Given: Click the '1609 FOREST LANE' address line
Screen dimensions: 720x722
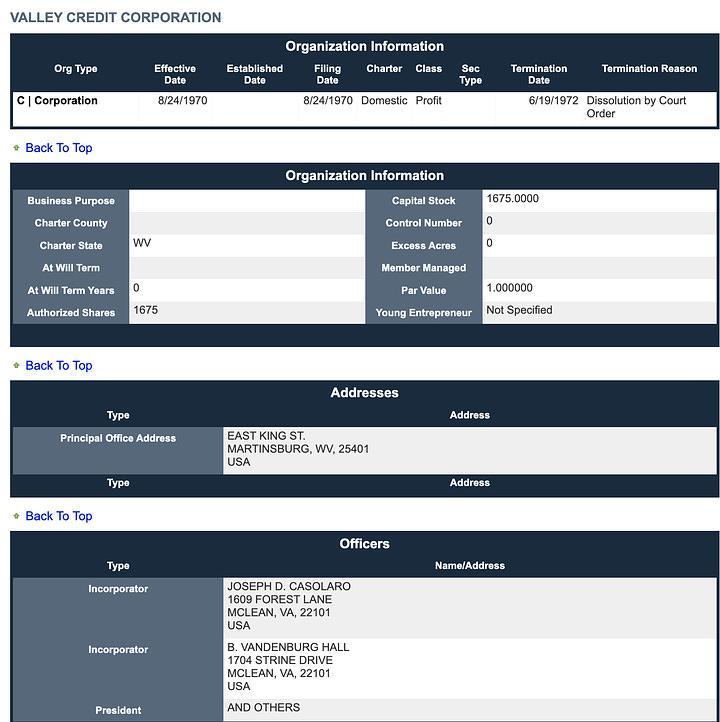Looking at the screenshot, I should [279, 600].
